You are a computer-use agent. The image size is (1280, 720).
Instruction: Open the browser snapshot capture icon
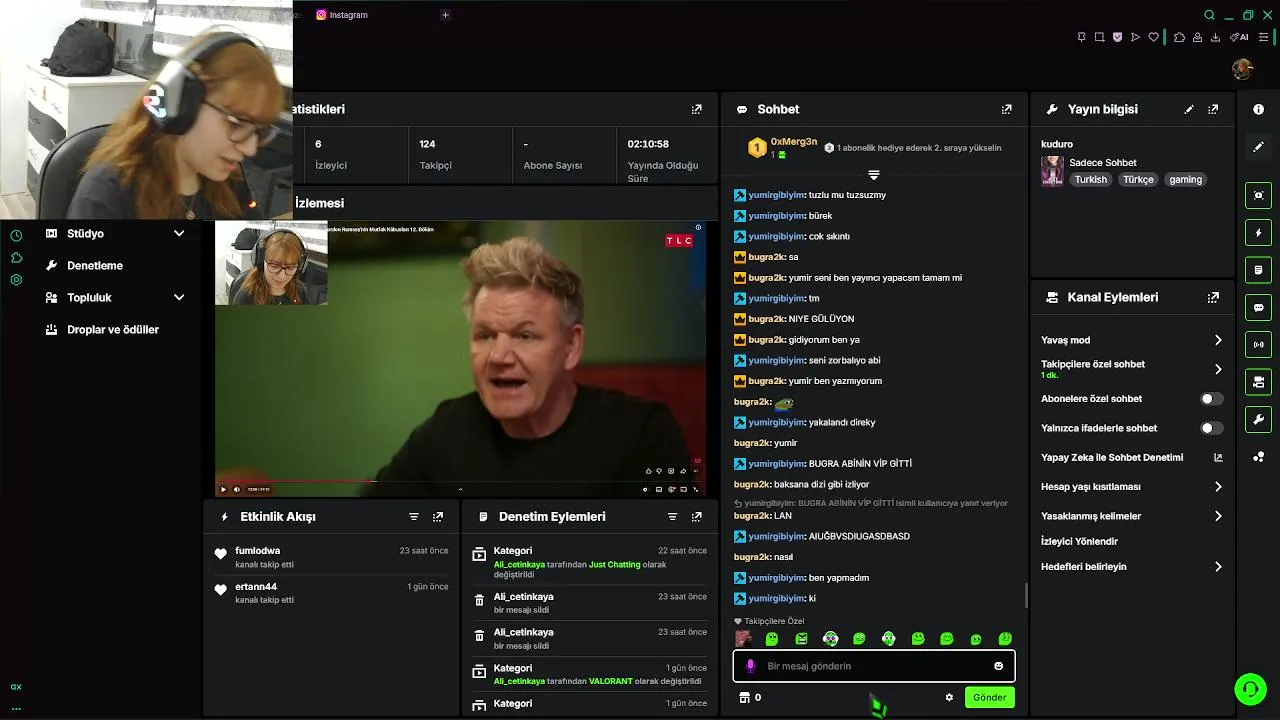(1099, 37)
